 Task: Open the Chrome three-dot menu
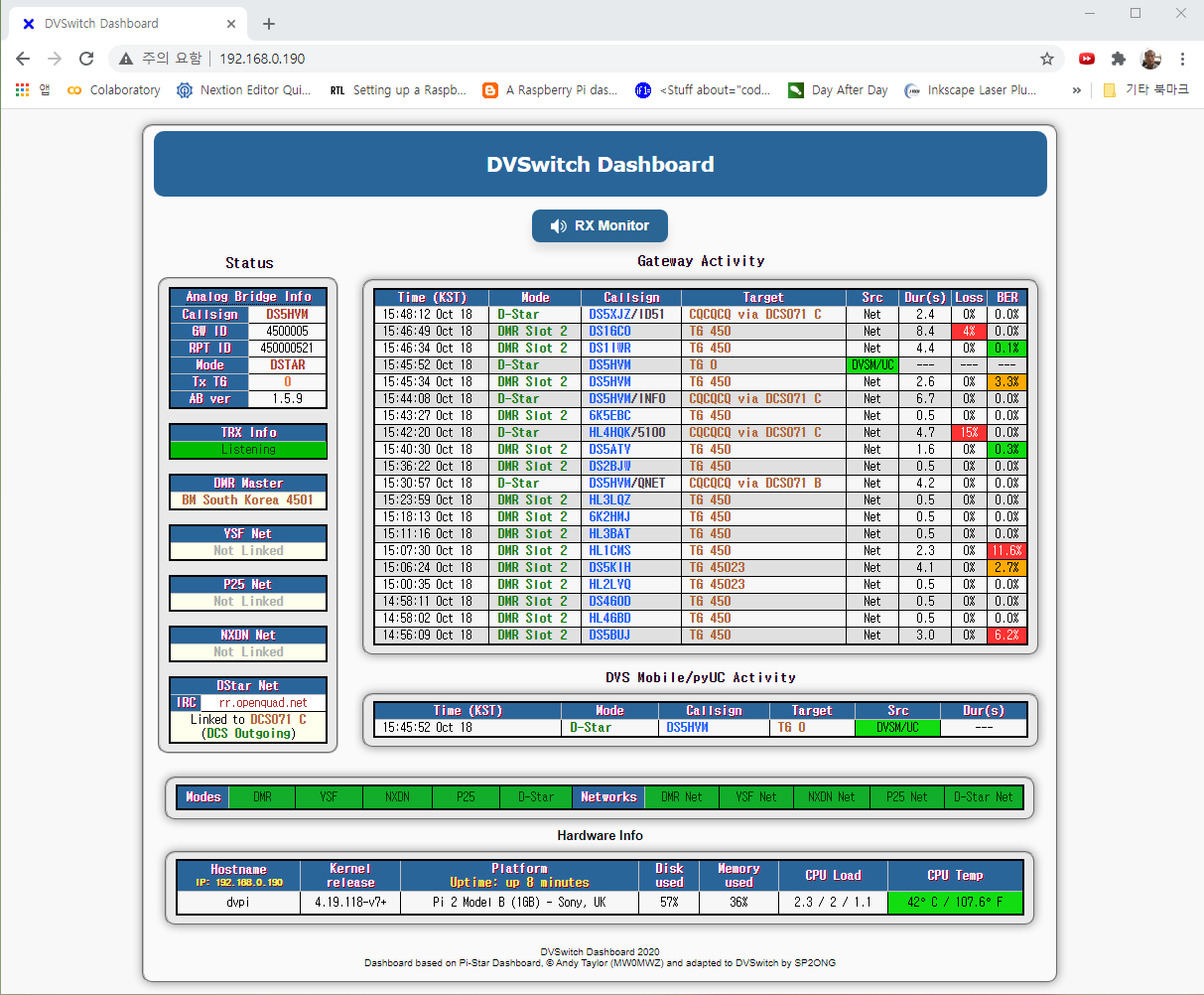(x=1183, y=59)
